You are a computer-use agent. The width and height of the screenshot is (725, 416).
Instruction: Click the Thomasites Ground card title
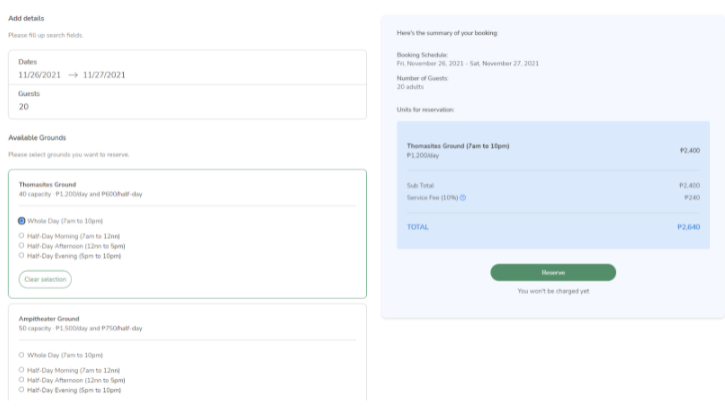(46, 184)
